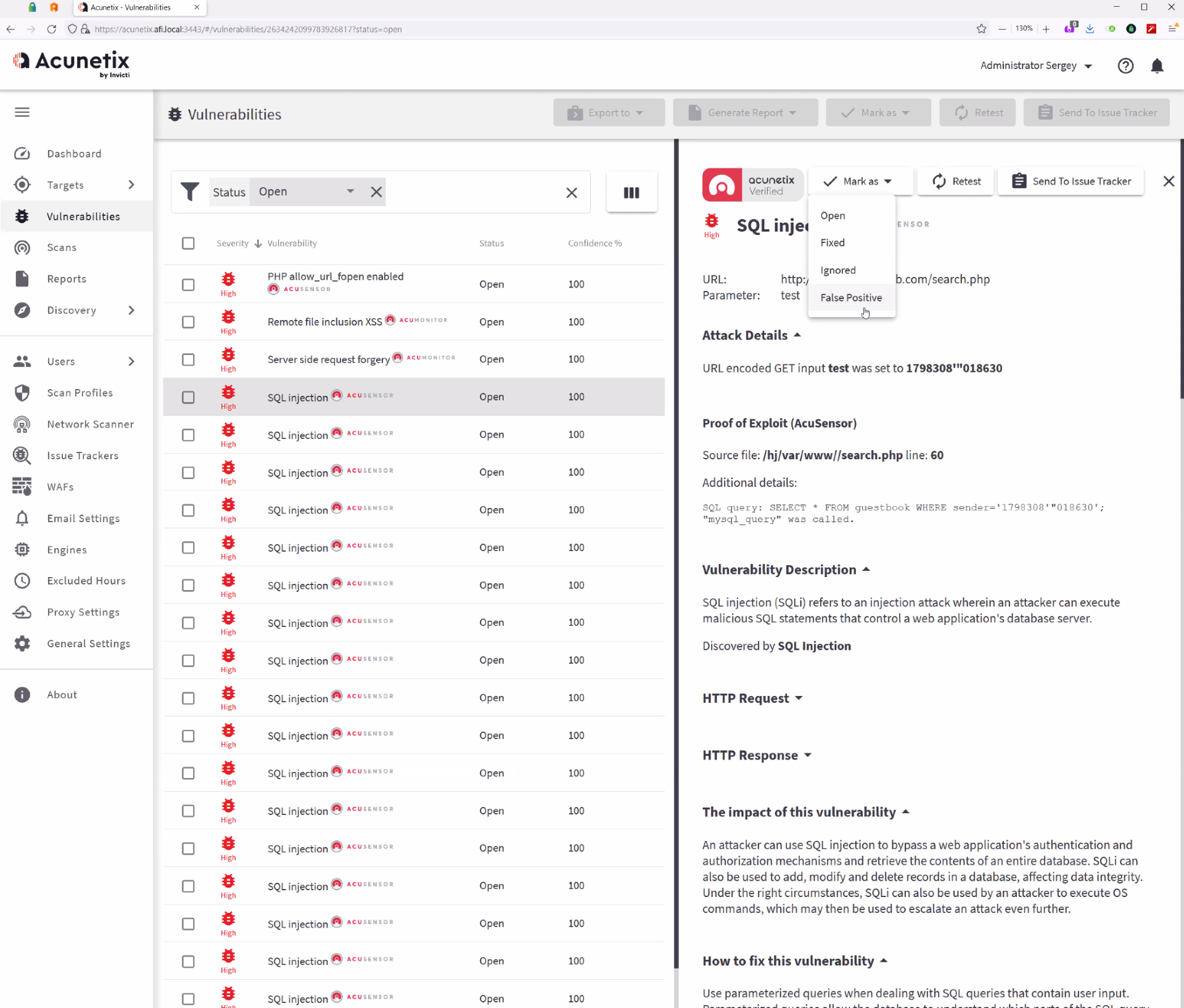
Task: Open Scan Profiles in sidebar
Action: [x=80, y=393]
